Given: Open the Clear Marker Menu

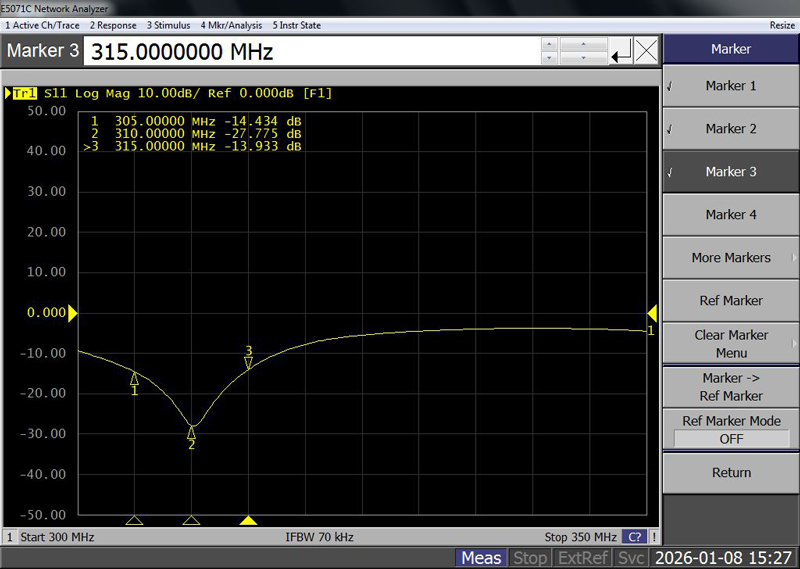Looking at the screenshot, I should pos(731,344).
